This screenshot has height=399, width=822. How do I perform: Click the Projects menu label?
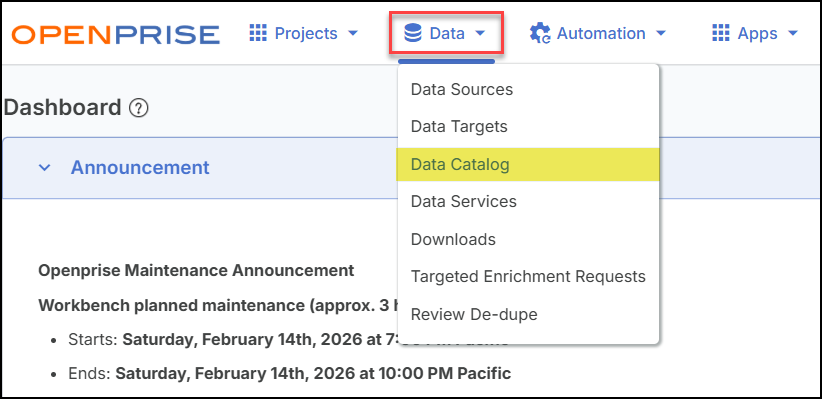click(306, 34)
